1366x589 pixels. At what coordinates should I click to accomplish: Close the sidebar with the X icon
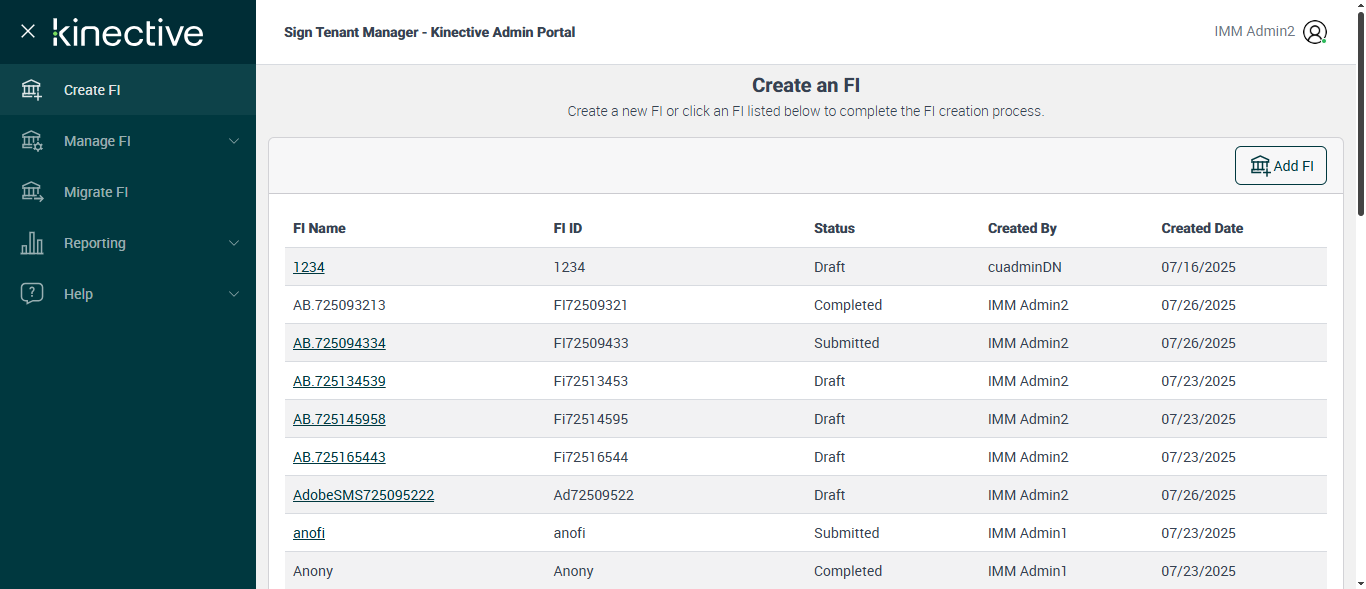click(x=28, y=31)
